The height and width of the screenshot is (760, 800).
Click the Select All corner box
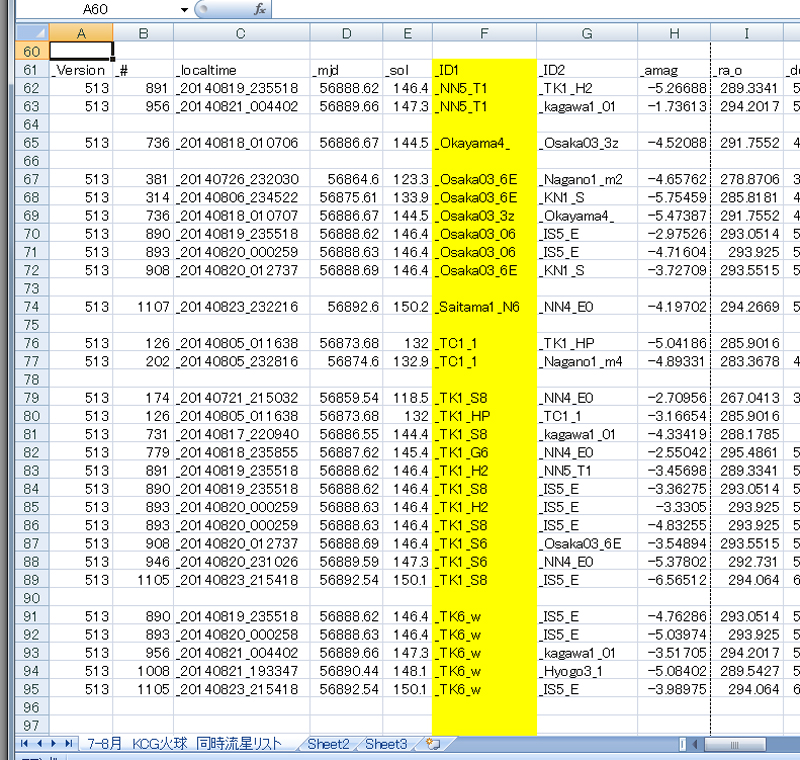(32, 33)
